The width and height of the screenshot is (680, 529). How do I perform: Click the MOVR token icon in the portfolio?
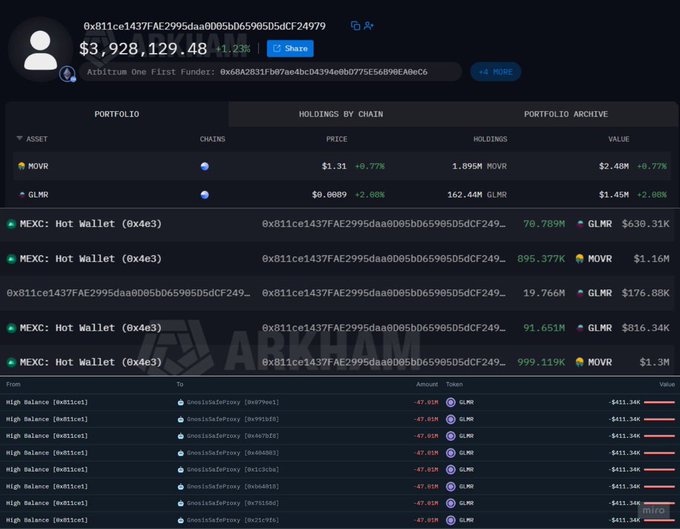click(x=21, y=166)
